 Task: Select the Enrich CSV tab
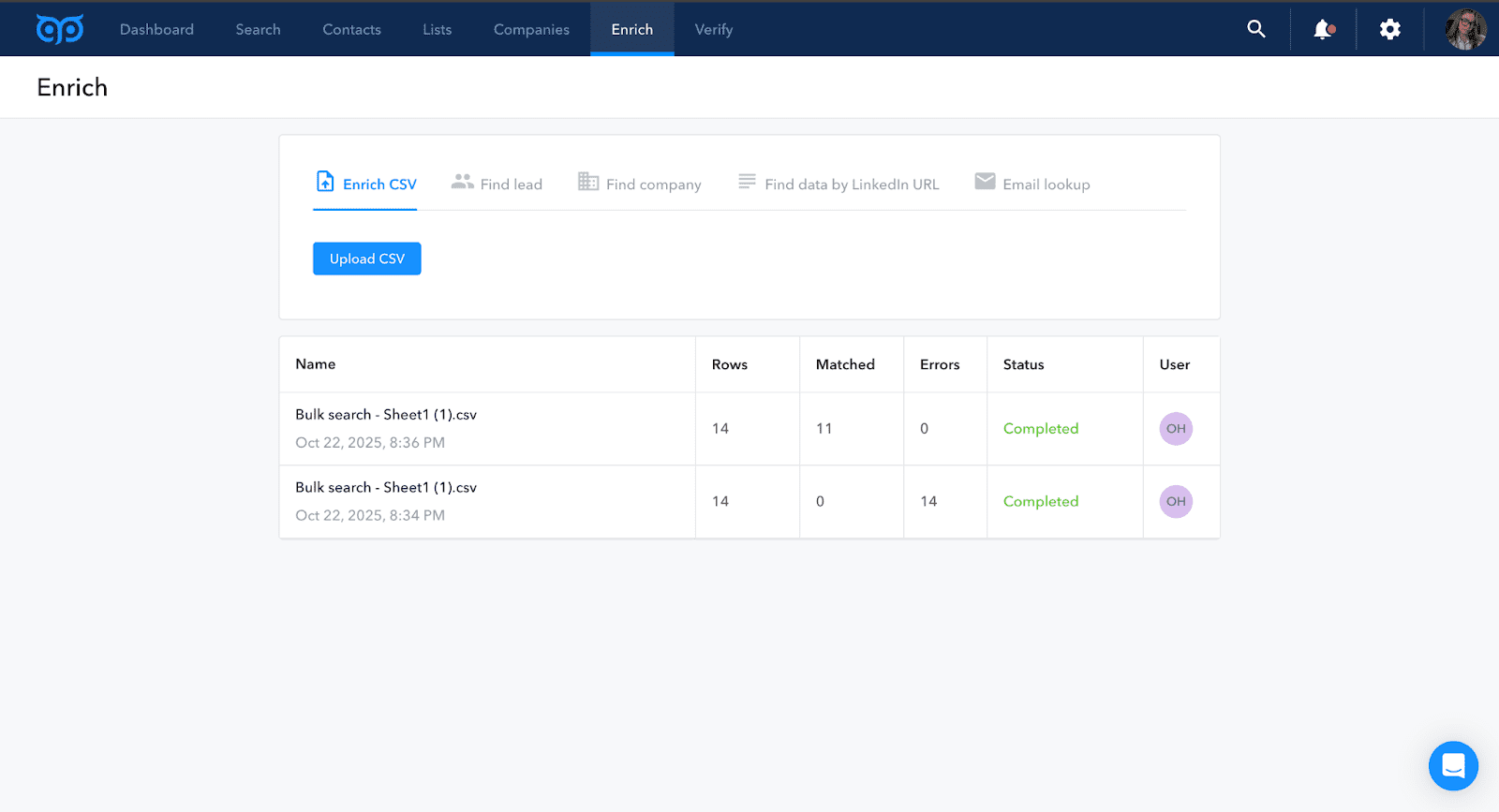pyautogui.click(x=366, y=184)
